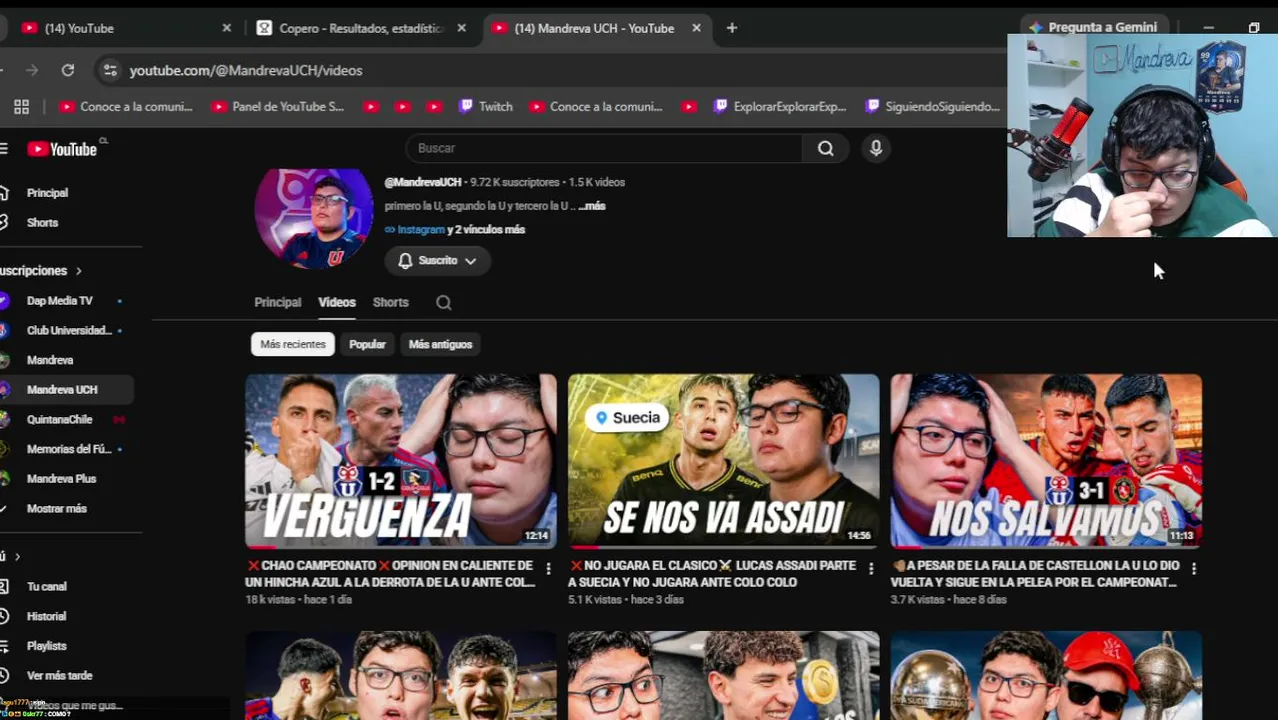Play the SE NOS VA ASSADI thumbnail
This screenshot has width=1278, height=720.
point(724,461)
